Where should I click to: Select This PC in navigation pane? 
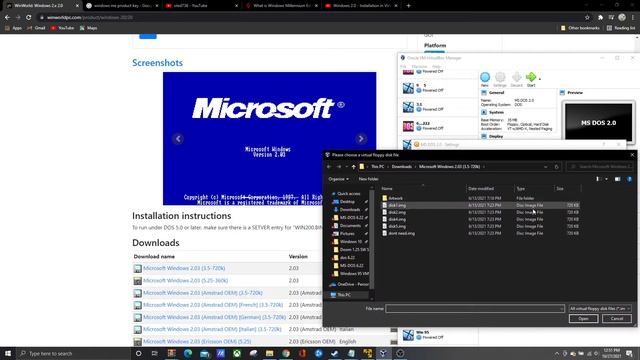(344, 295)
